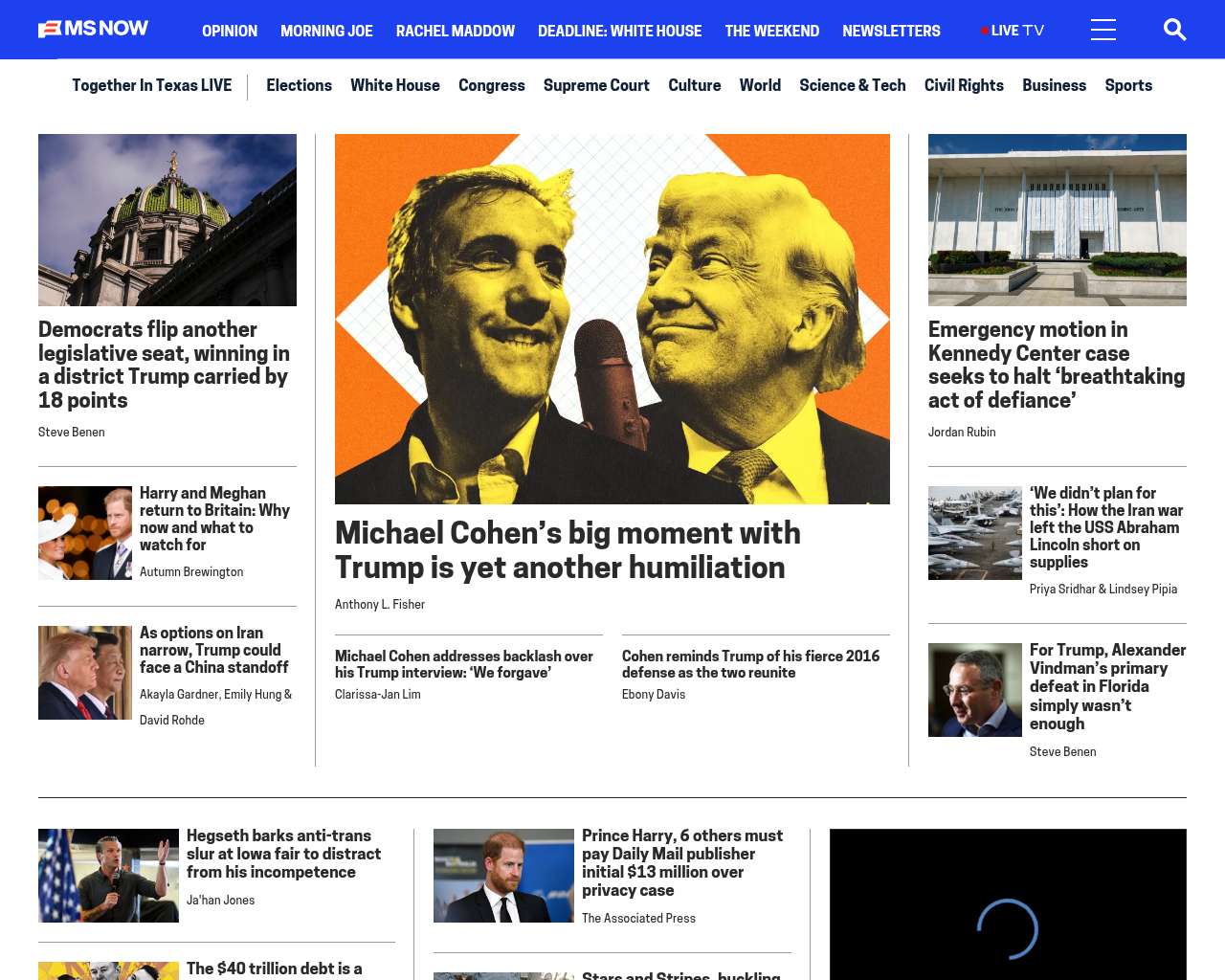This screenshot has height=980, width=1225.
Task: Go to the Sports topic
Action: [1128, 85]
